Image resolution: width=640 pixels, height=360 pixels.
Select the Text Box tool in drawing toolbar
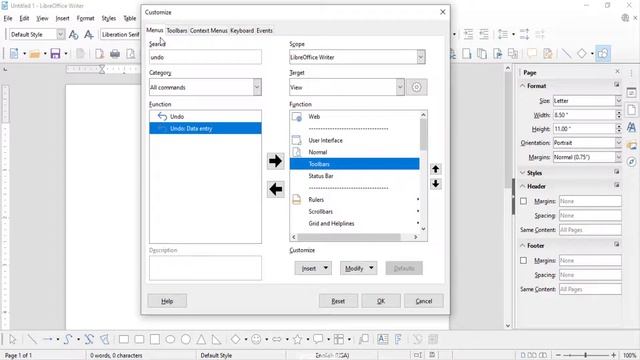pos(382,339)
